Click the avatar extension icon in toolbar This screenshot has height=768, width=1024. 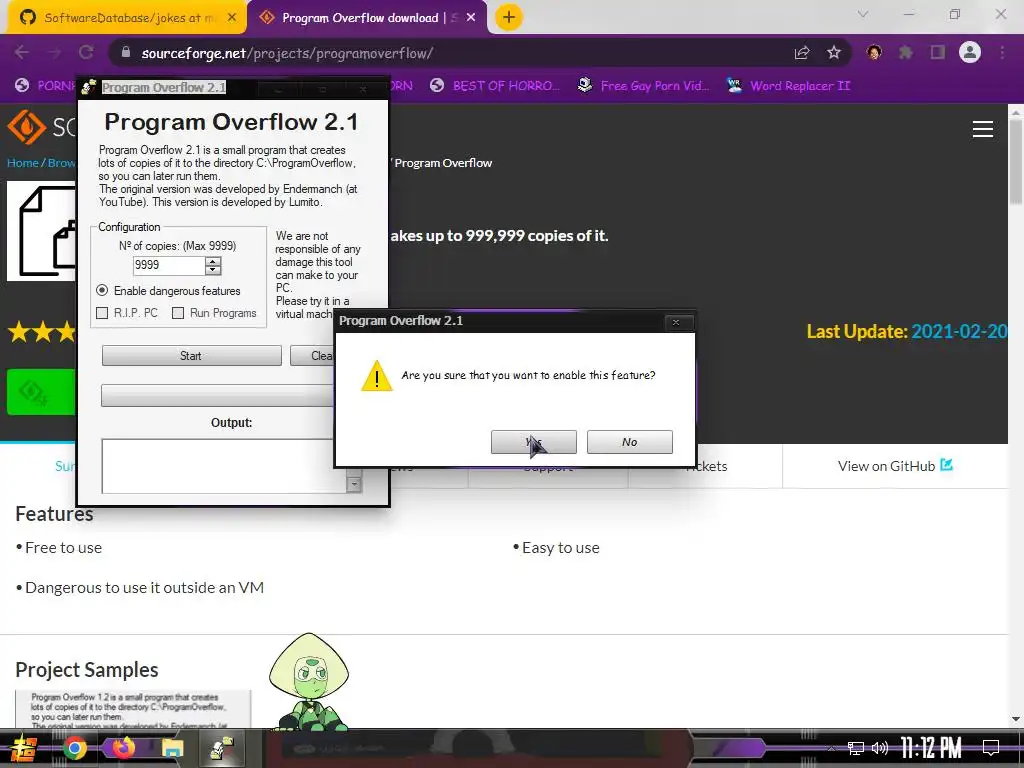[874, 53]
